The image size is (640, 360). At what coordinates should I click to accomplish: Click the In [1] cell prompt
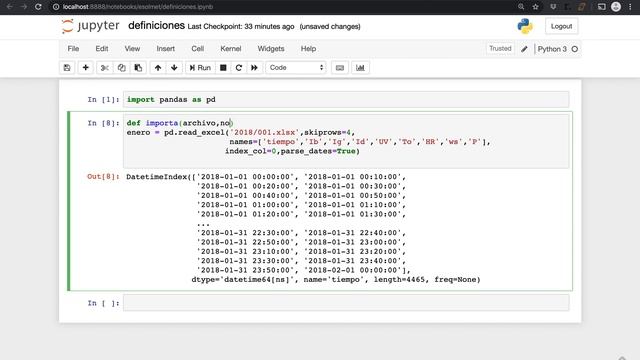(x=103, y=100)
